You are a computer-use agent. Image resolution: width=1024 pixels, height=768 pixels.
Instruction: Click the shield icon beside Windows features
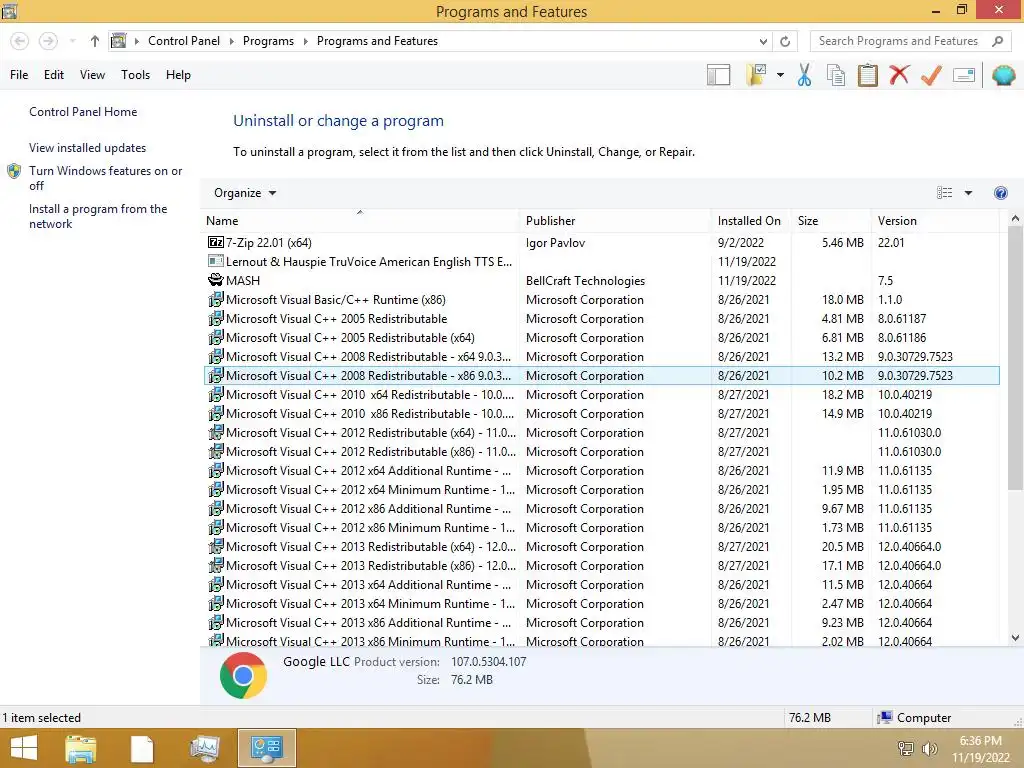pyautogui.click(x=14, y=171)
